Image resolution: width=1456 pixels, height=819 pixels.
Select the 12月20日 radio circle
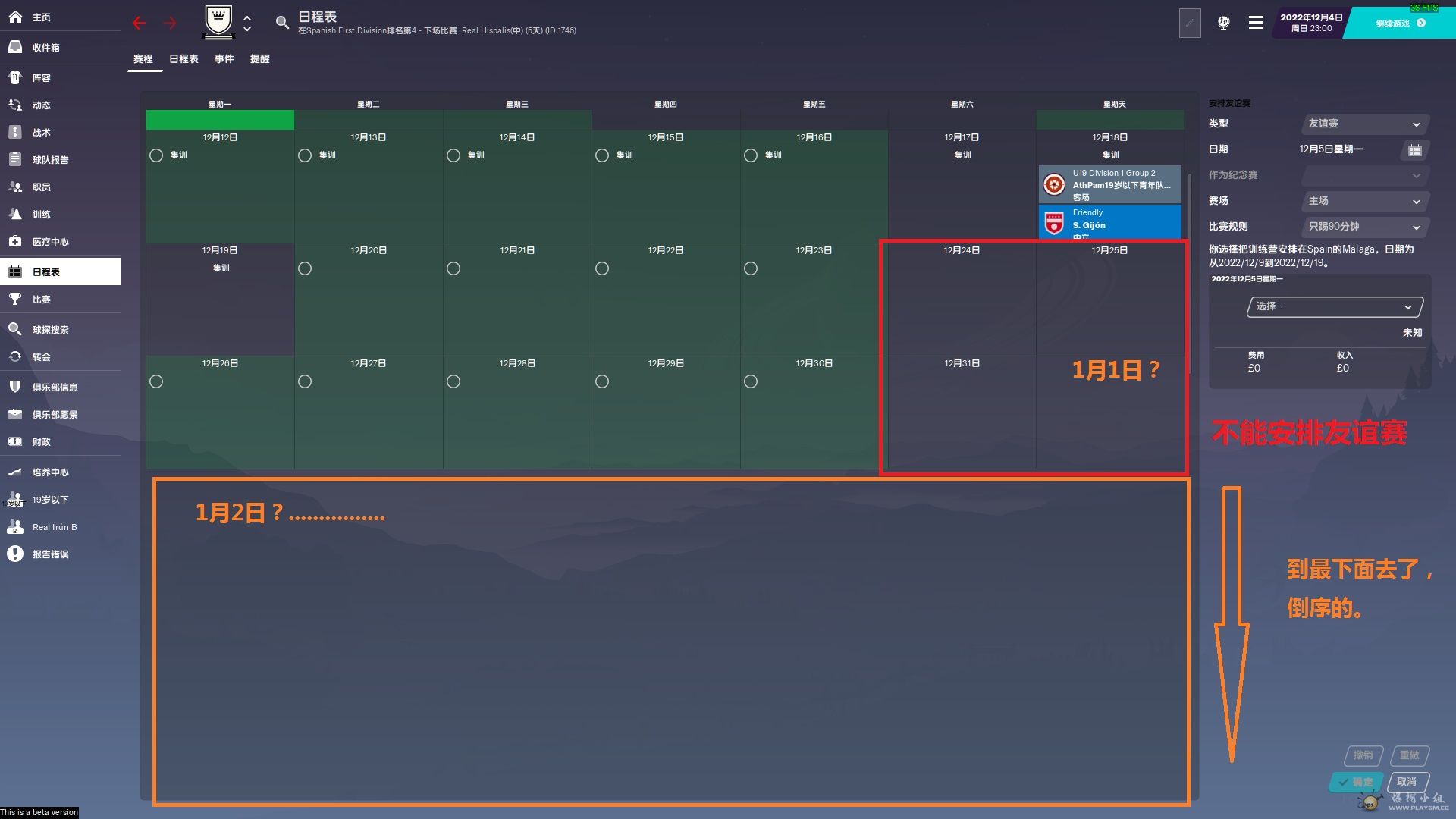coord(305,268)
